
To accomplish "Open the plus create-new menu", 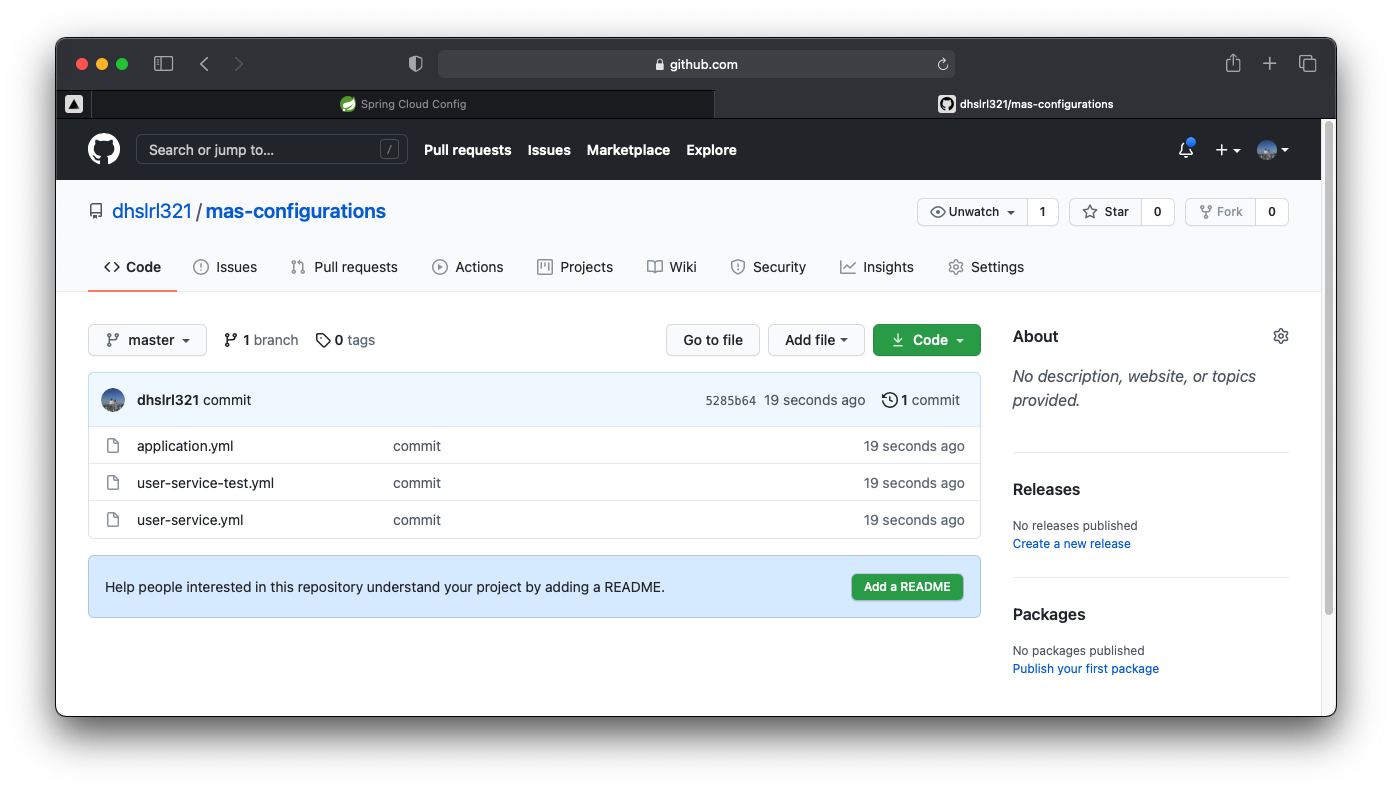I will click(x=1228, y=150).
